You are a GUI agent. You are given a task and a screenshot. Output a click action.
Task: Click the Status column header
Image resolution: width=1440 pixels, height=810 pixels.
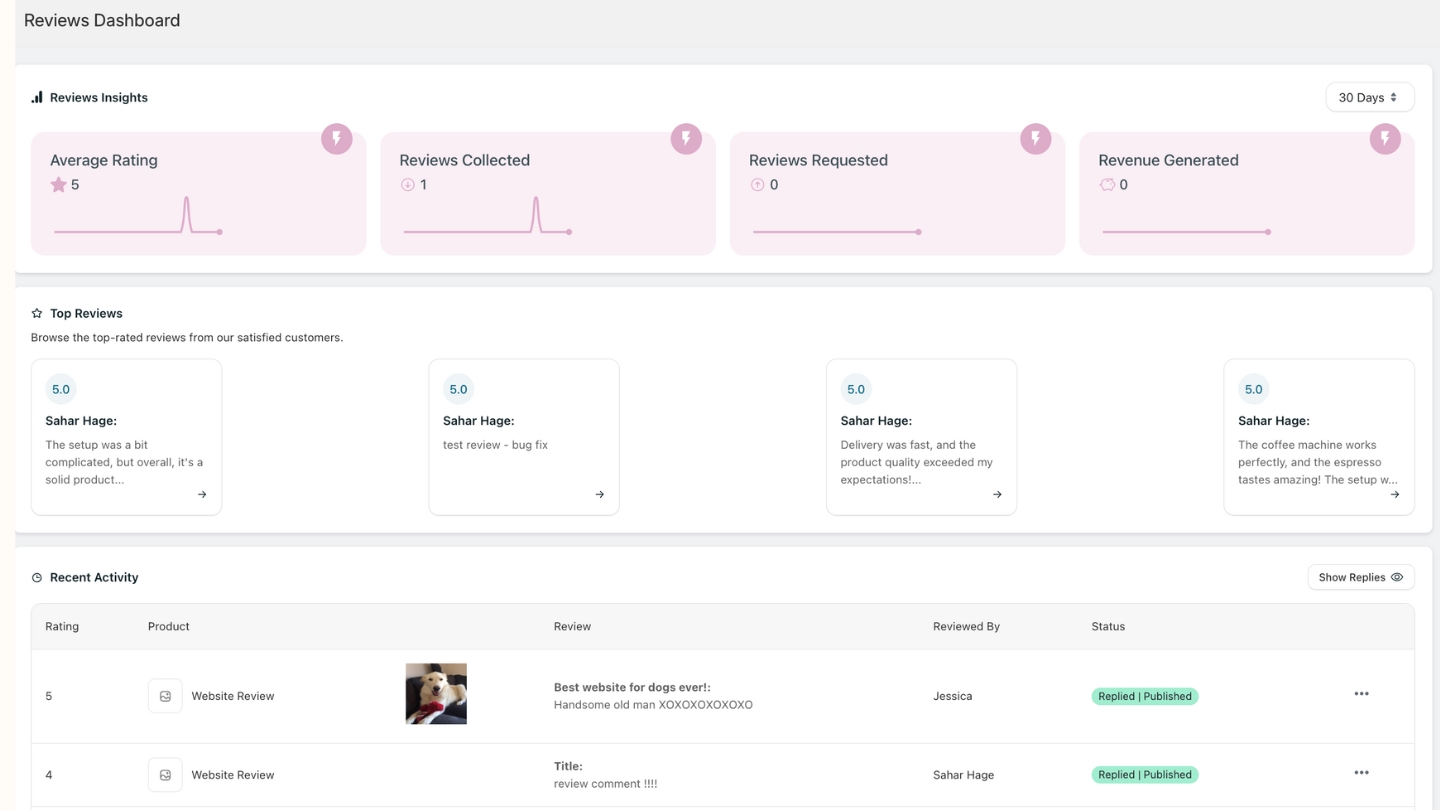click(1108, 626)
